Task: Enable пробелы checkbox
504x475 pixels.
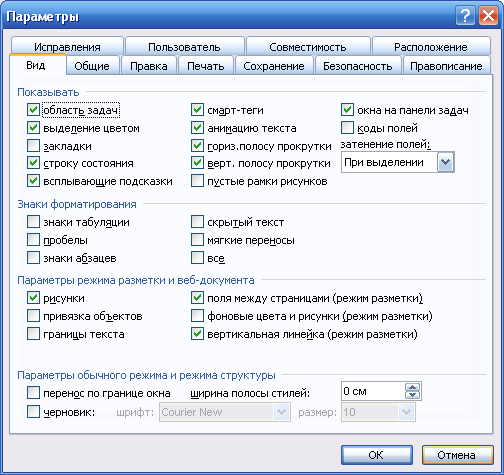Action: (x=33, y=240)
